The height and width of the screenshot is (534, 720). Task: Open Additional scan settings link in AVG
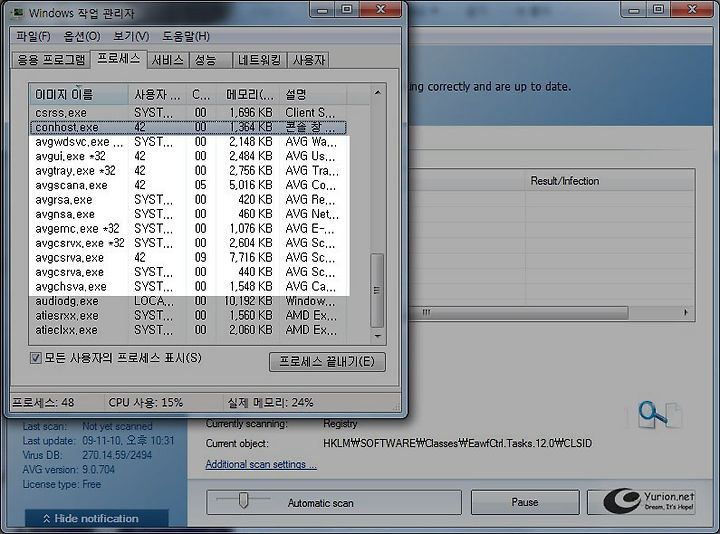coord(261,464)
